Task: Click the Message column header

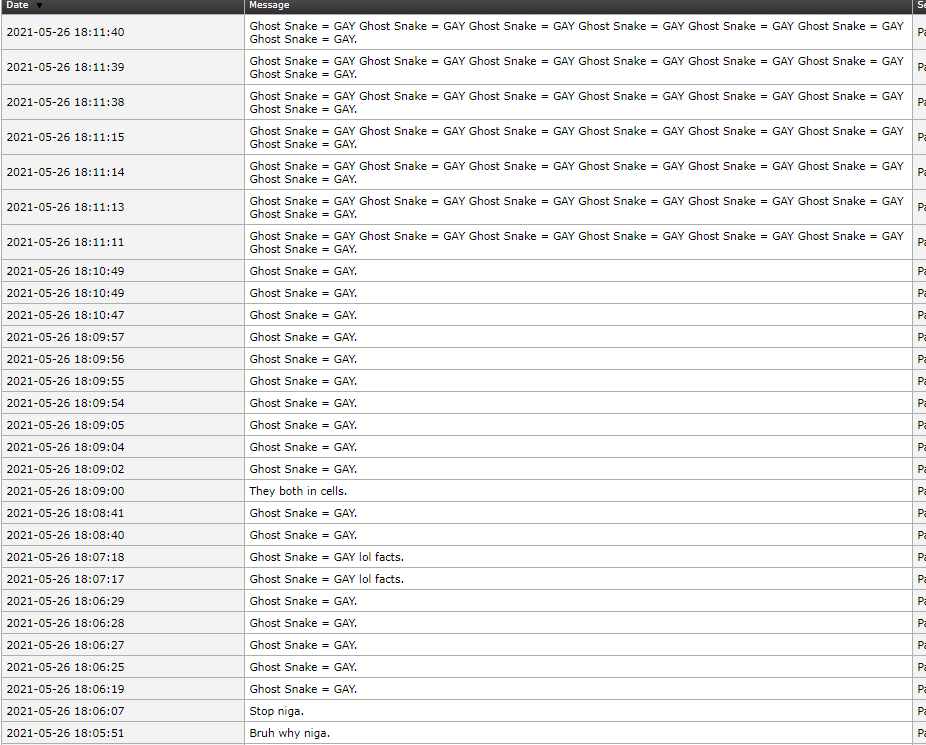Action: [x=269, y=6]
